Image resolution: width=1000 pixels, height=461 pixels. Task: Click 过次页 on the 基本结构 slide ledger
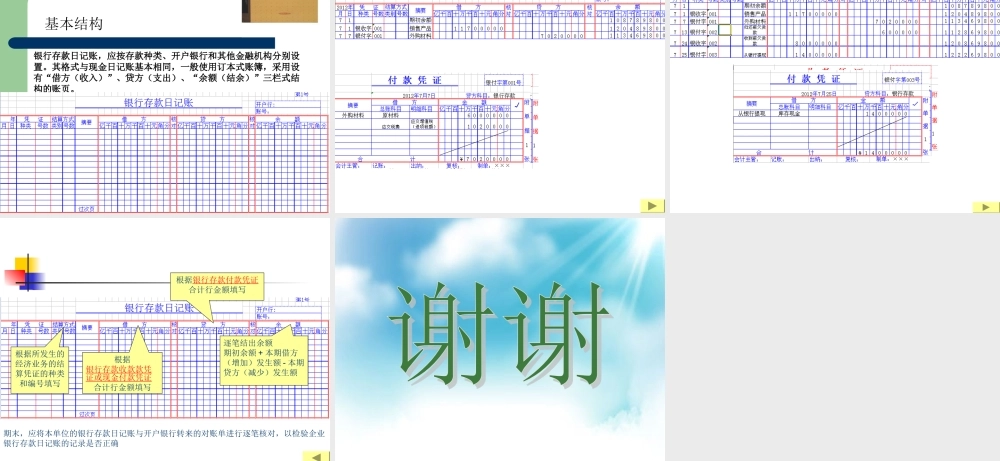tap(87, 209)
